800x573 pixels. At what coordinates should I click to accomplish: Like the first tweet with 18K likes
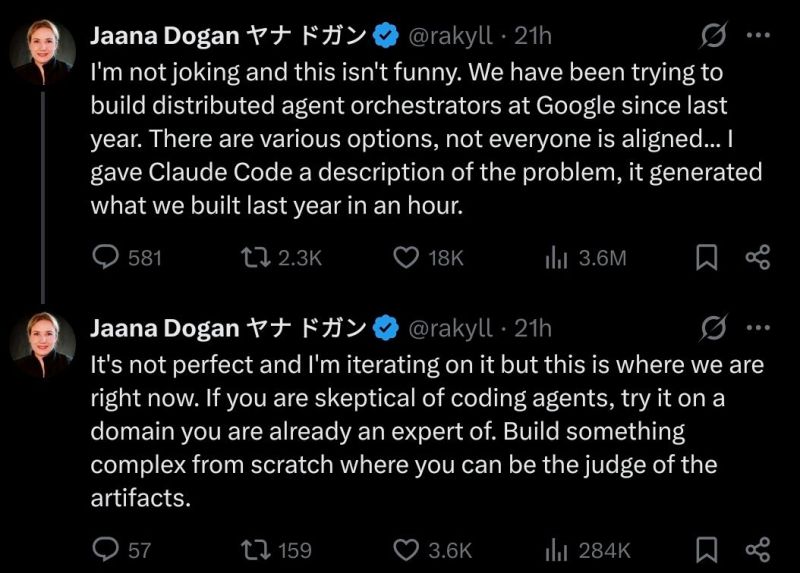click(x=405, y=257)
